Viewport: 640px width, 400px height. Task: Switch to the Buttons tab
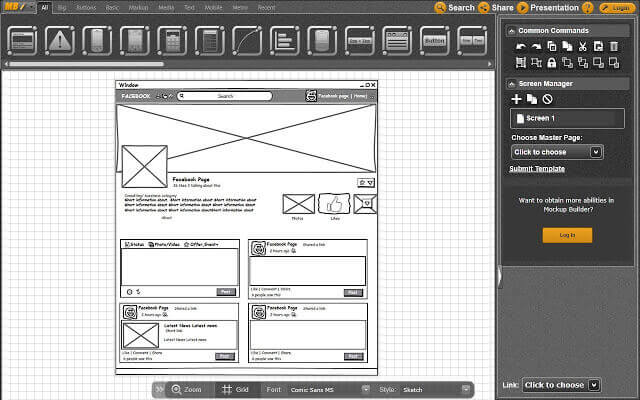pyautogui.click(x=86, y=8)
